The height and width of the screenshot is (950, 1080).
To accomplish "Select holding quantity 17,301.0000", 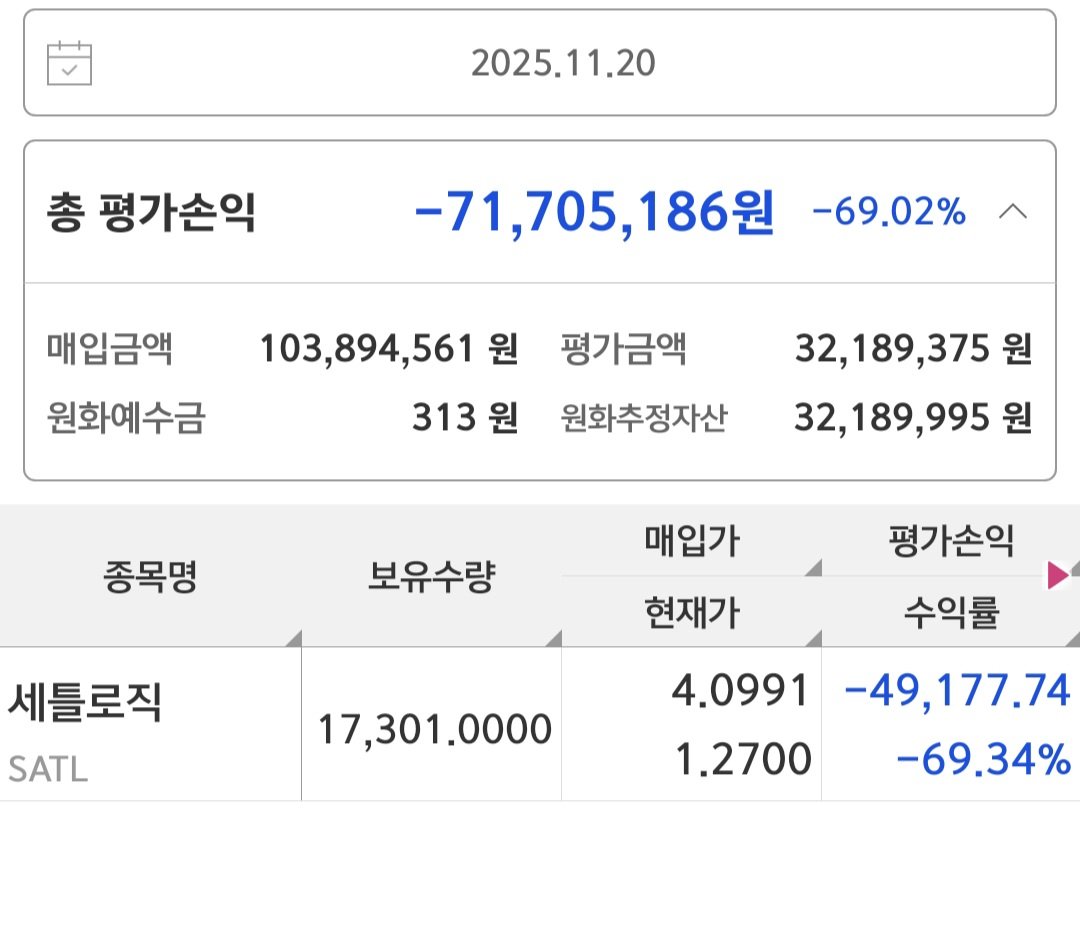I will pos(435,729).
